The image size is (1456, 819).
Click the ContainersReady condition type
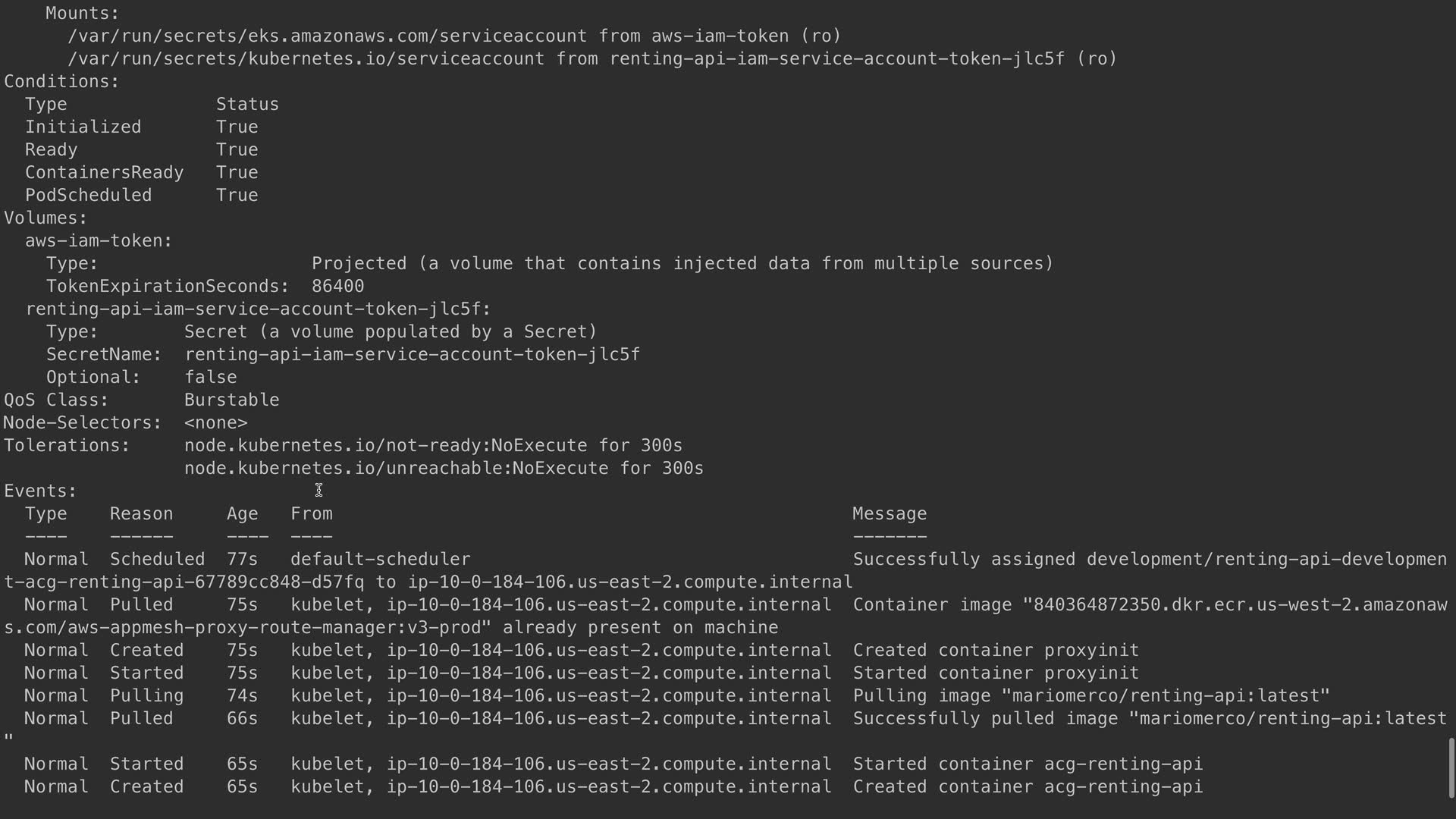(x=104, y=173)
